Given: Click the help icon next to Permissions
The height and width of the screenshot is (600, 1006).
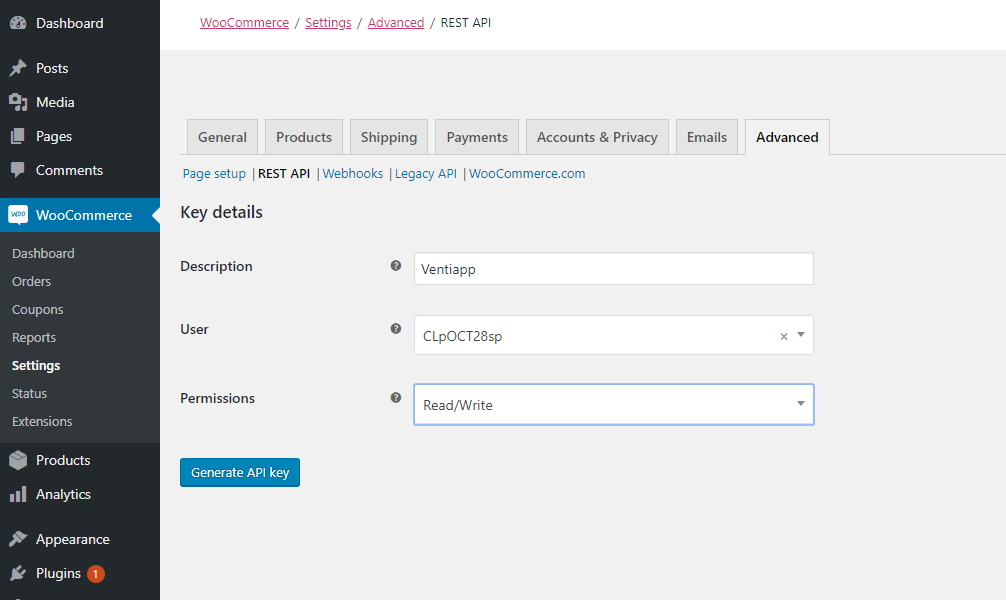Looking at the screenshot, I should [x=396, y=398].
